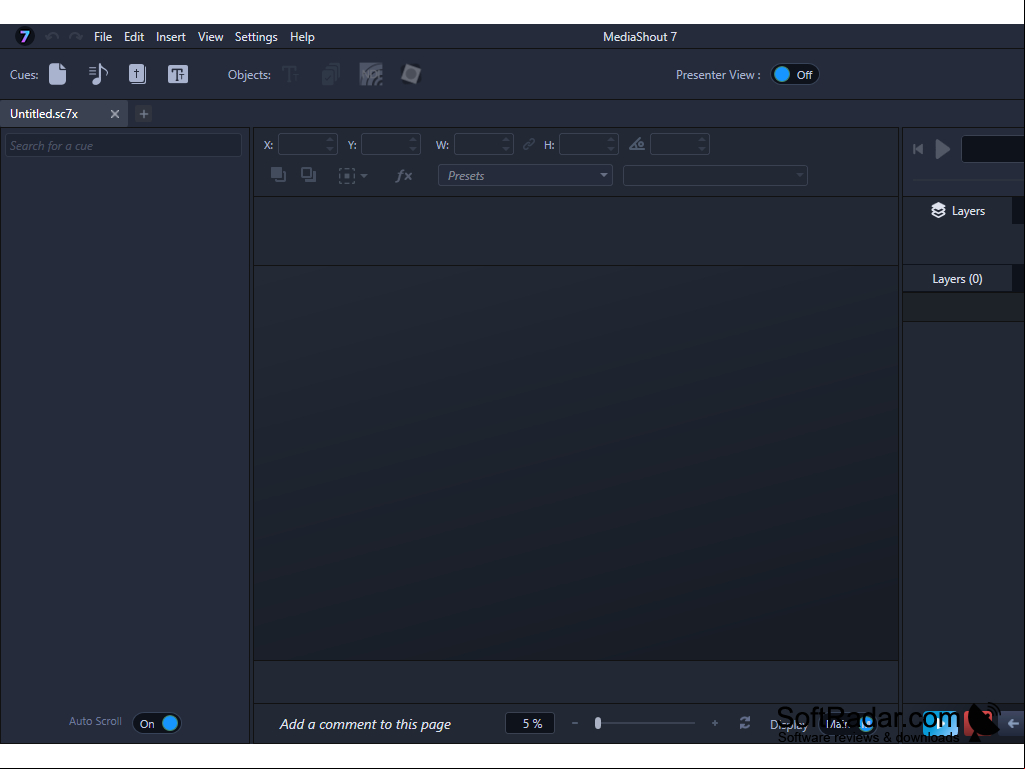Click the rotation angle icon

coord(637,145)
